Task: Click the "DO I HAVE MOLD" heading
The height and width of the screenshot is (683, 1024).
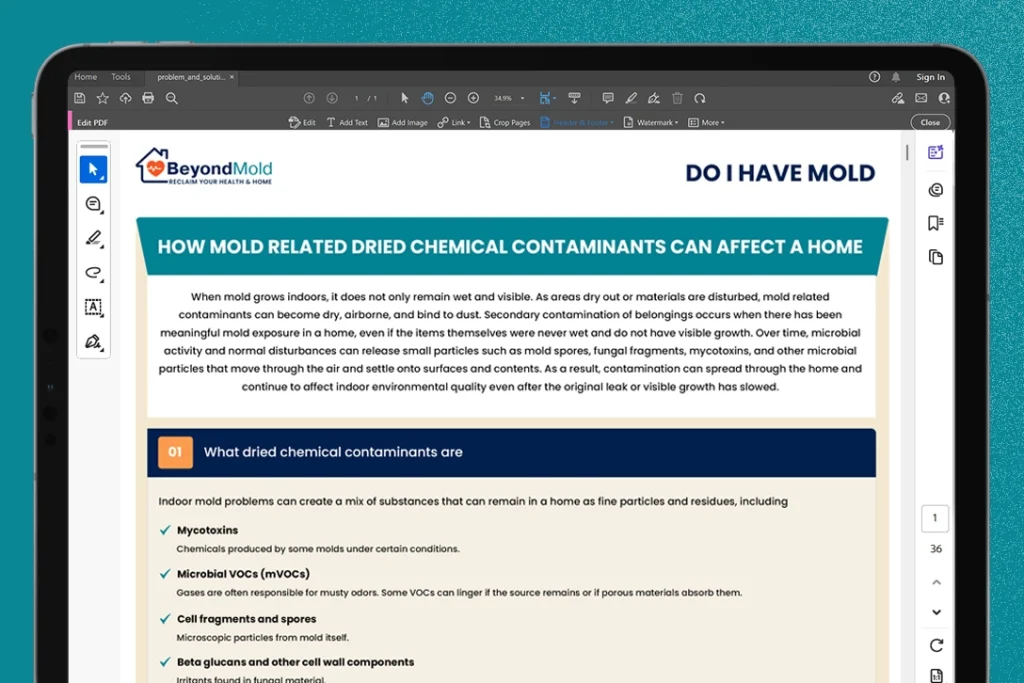Action: click(780, 173)
